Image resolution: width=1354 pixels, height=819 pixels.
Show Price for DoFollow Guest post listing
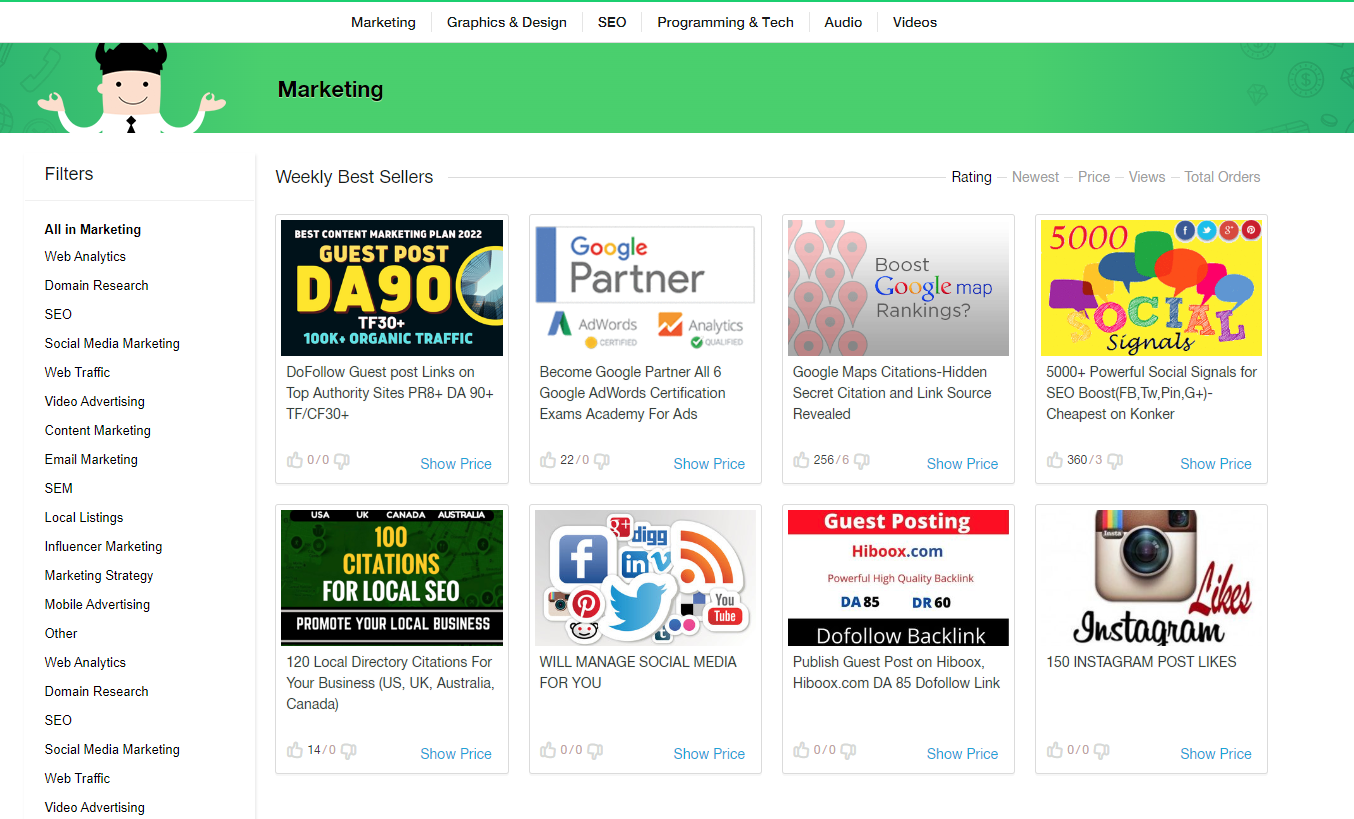point(456,464)
